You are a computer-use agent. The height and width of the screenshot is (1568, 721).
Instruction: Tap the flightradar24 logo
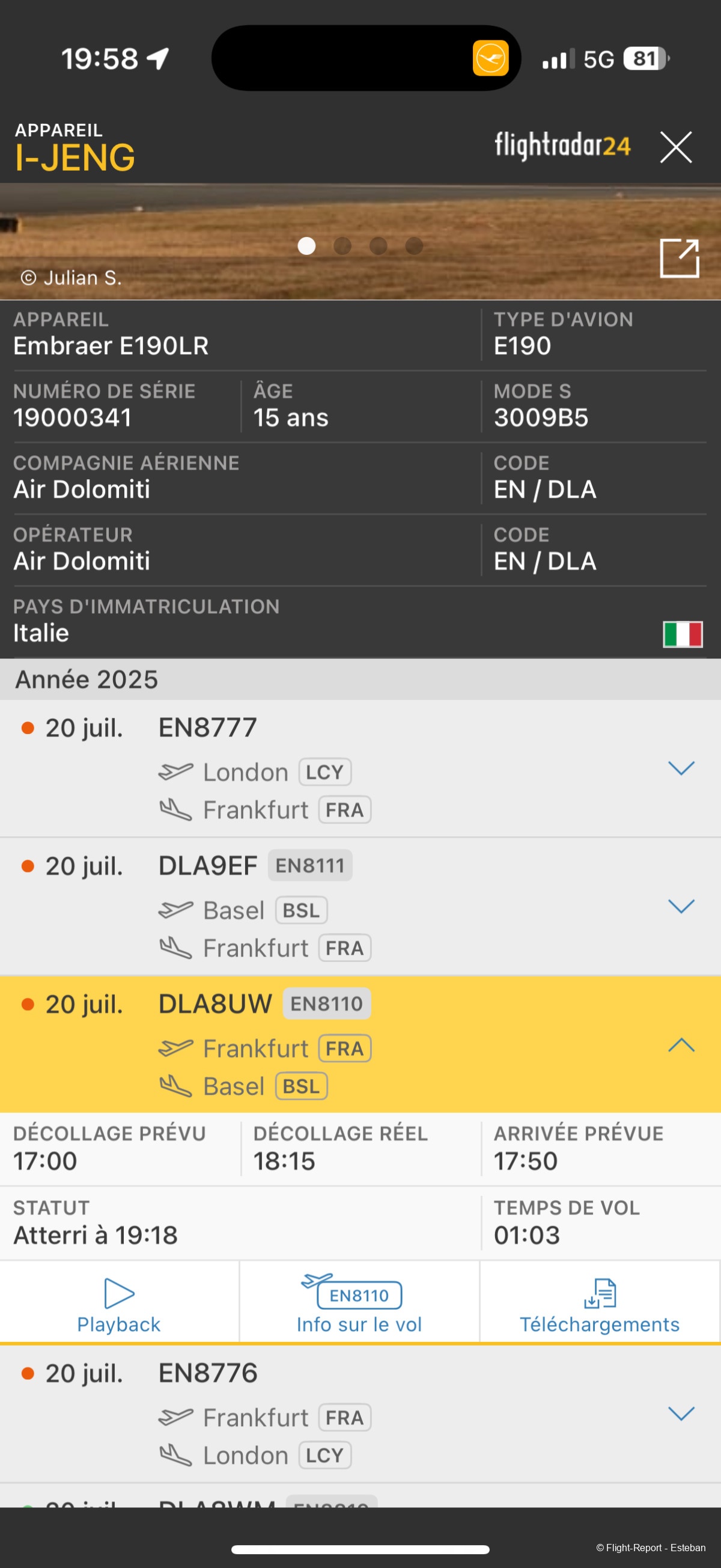562,146
